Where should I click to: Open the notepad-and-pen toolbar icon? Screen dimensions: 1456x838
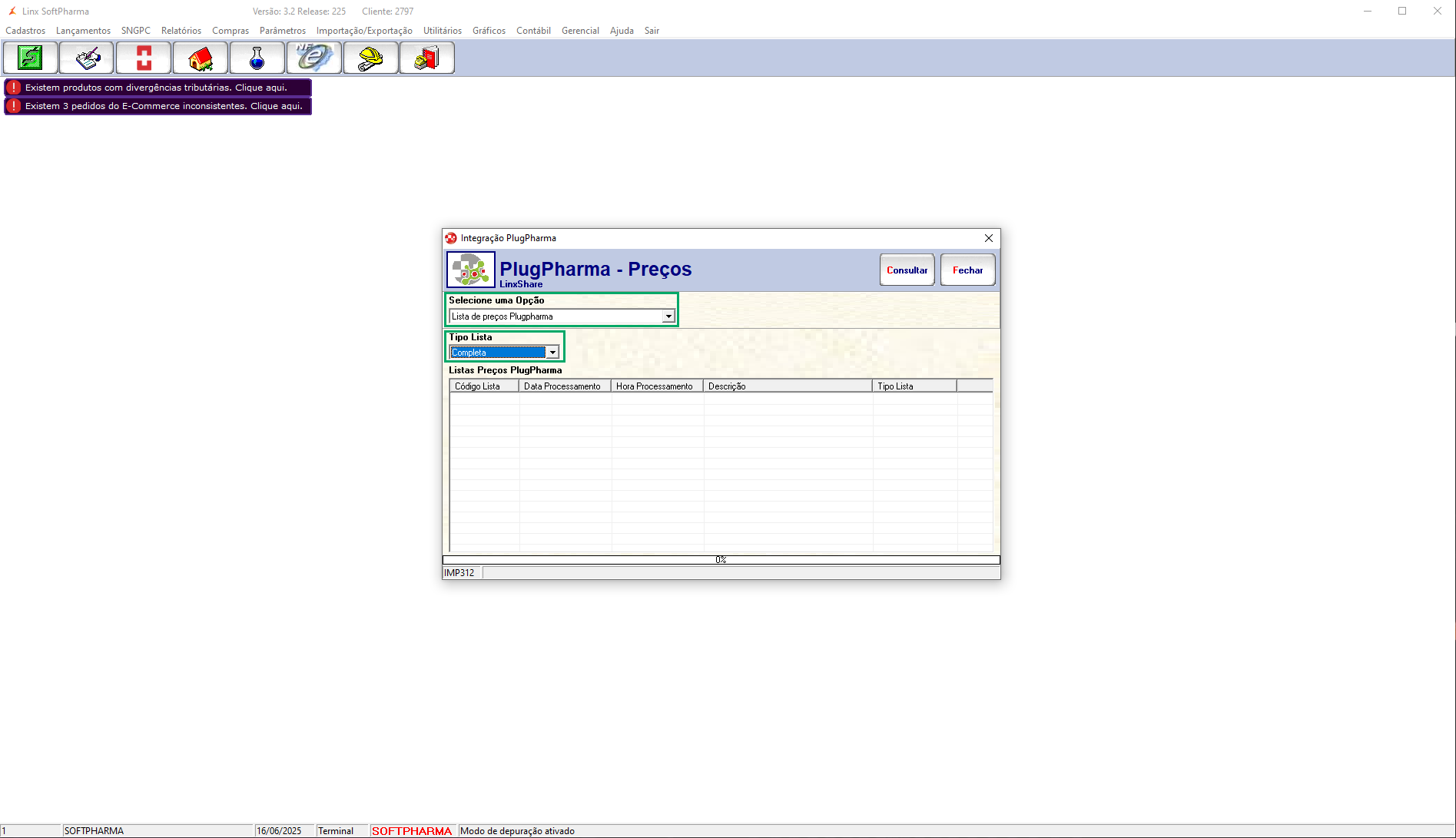pos(87,58)
